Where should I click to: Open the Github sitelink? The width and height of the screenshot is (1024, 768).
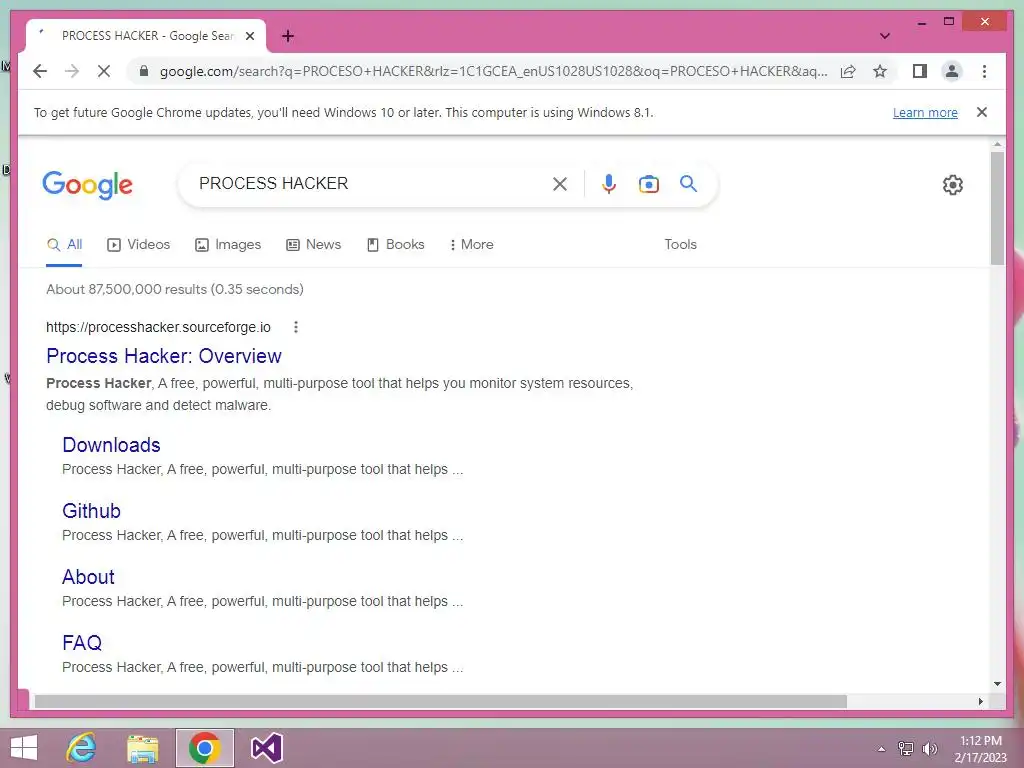click(91, 511)
